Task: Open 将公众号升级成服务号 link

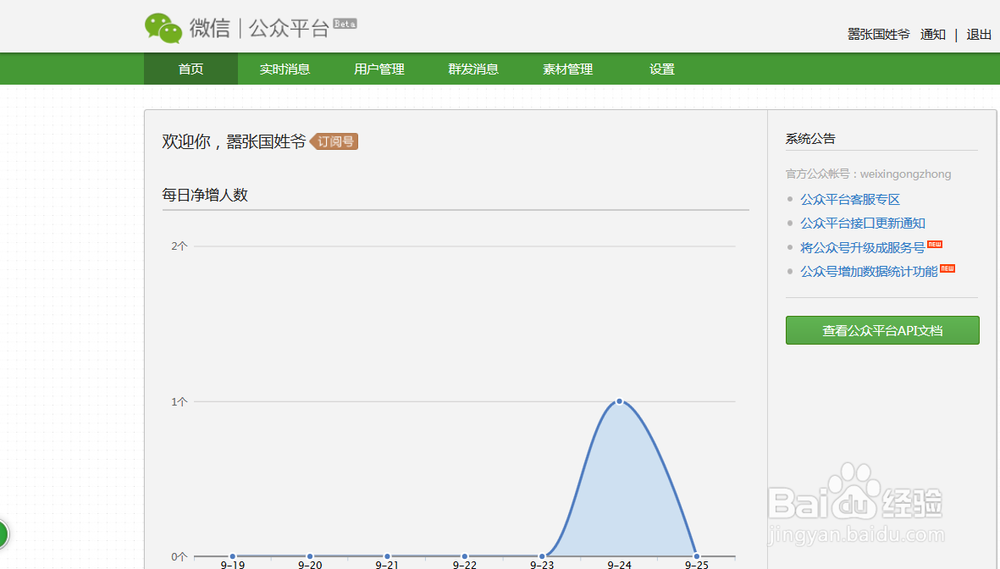Action: 862,248
